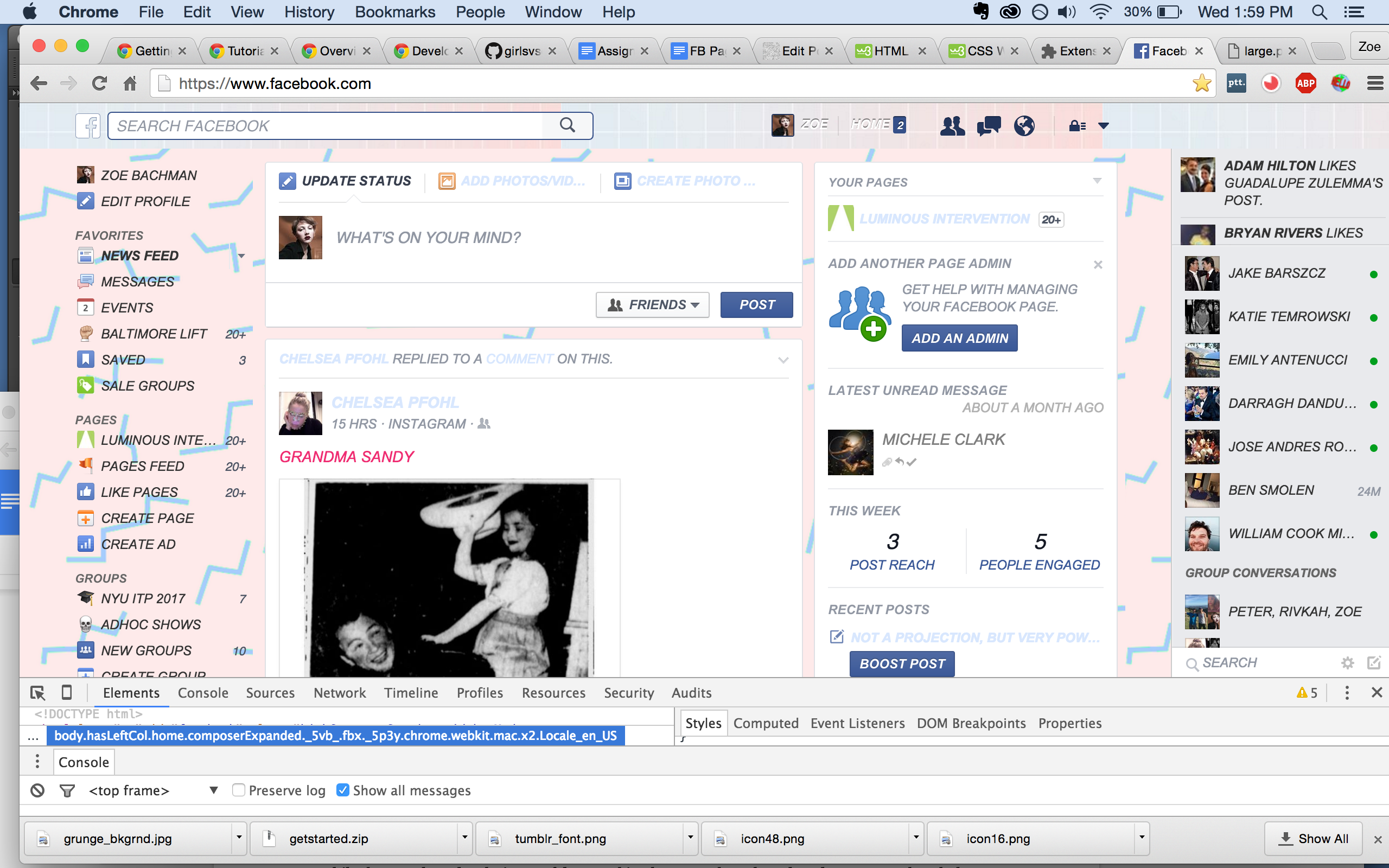
Task: Click the clear console icon
Action: [37, 790]
